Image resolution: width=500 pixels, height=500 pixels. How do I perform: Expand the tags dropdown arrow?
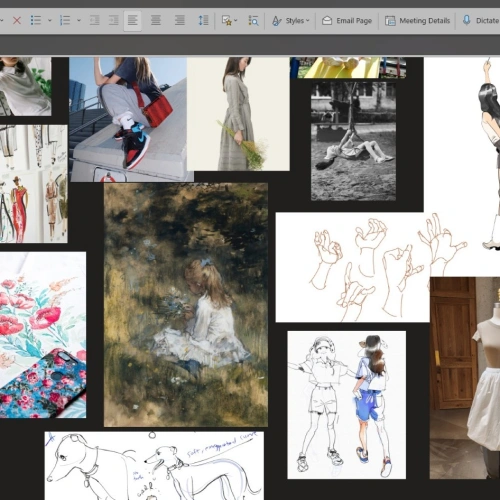click(236, 21)
